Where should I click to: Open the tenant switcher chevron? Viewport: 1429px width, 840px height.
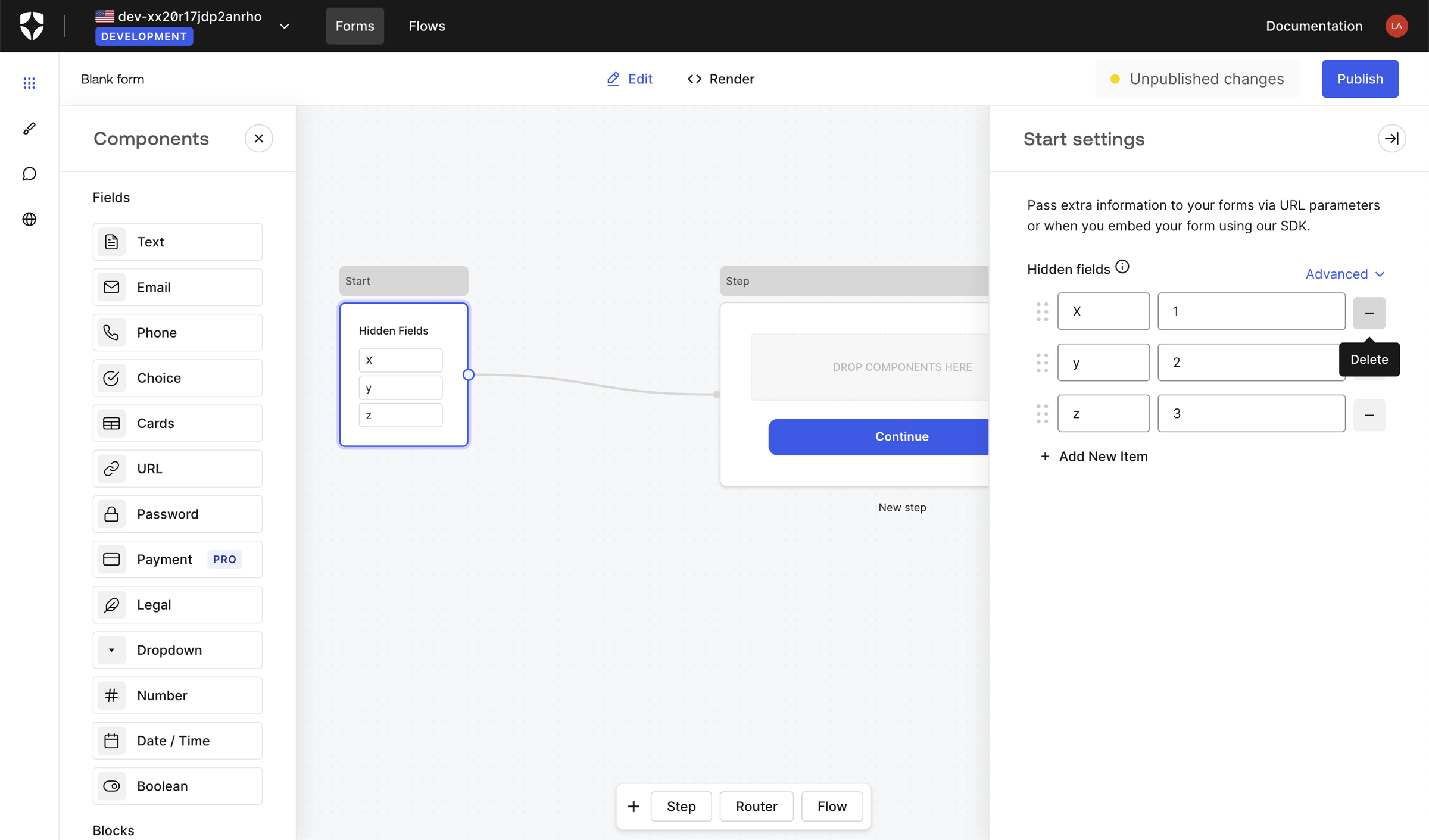pos(285,26)
